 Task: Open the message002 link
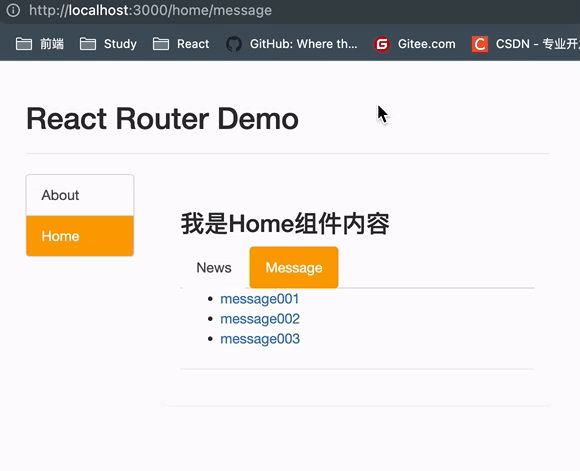coord(260,319)
